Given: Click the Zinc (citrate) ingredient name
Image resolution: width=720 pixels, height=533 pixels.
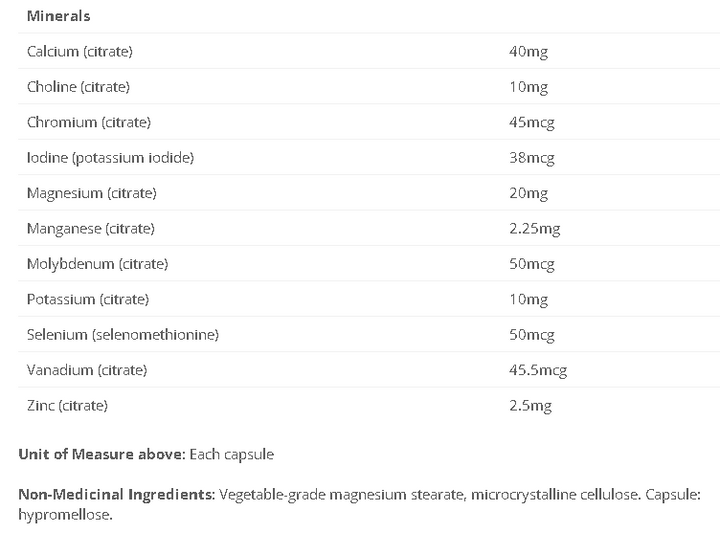Looking at the screenshot, I should pos(68,405).
